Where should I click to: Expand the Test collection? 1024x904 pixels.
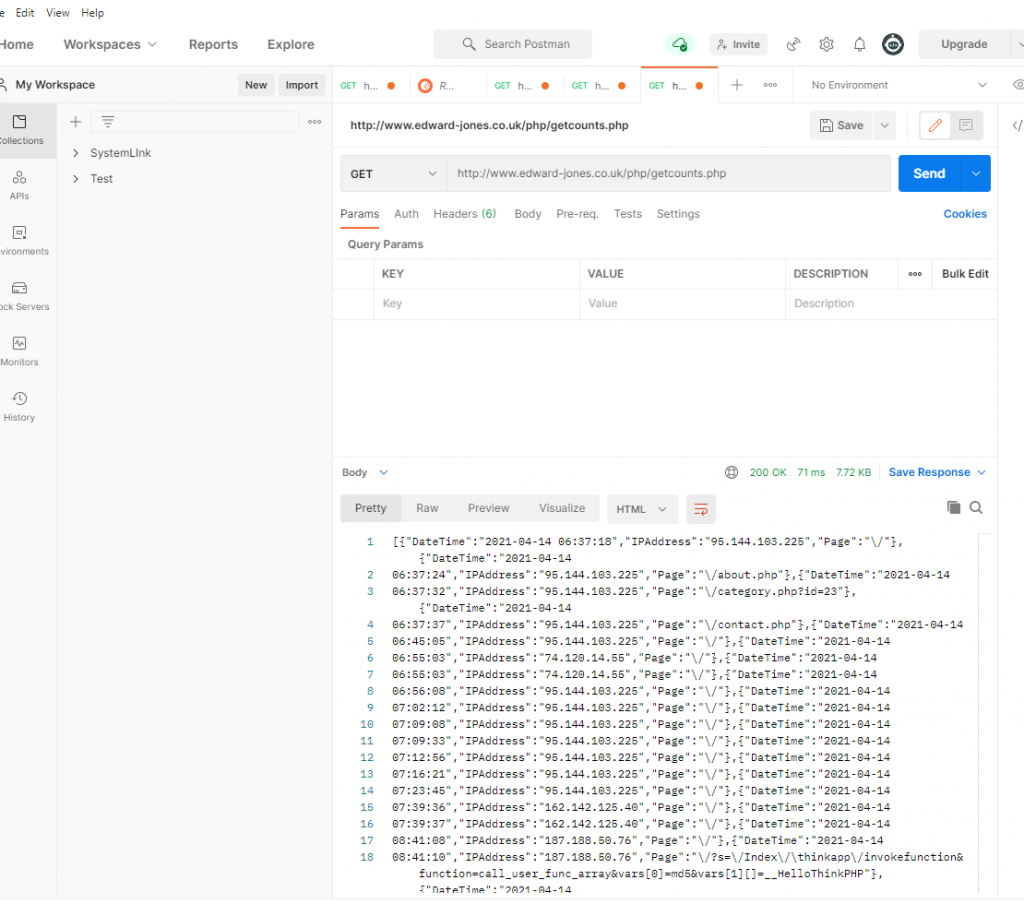coord(76,179)
